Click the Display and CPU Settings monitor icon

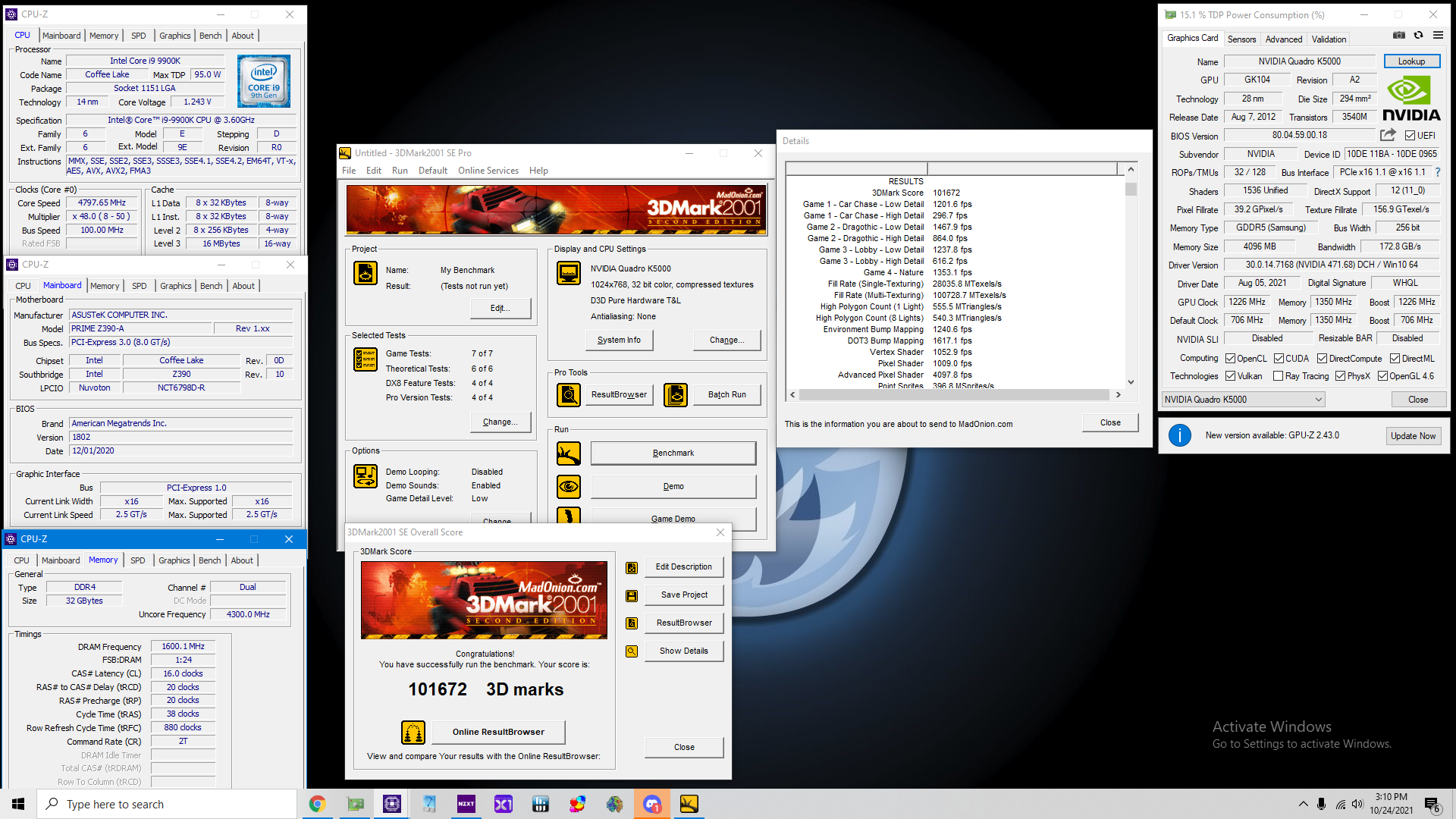[569, 272]
